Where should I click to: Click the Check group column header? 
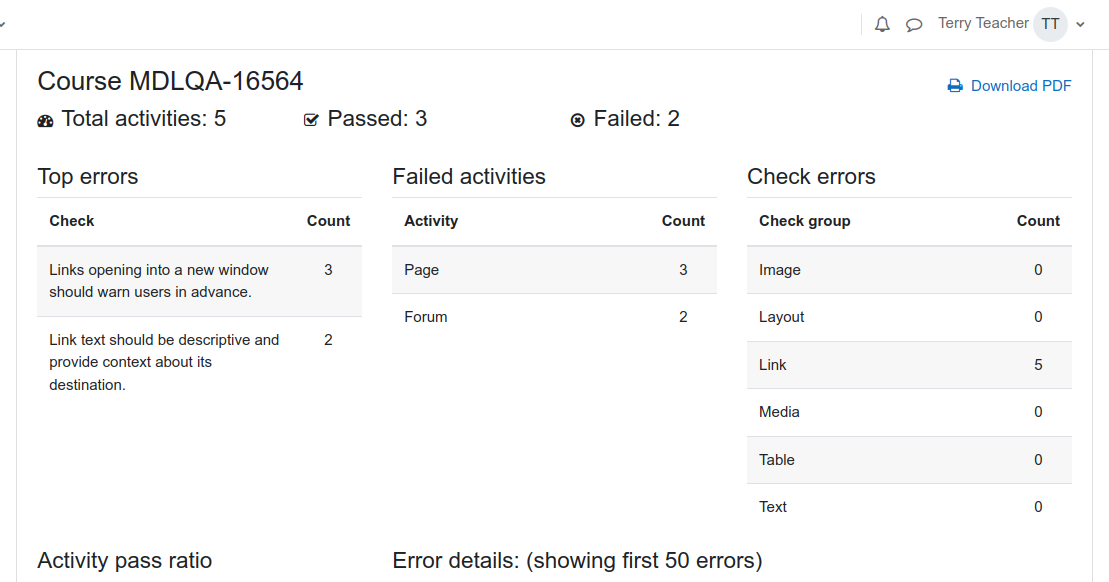click(805, 221)
